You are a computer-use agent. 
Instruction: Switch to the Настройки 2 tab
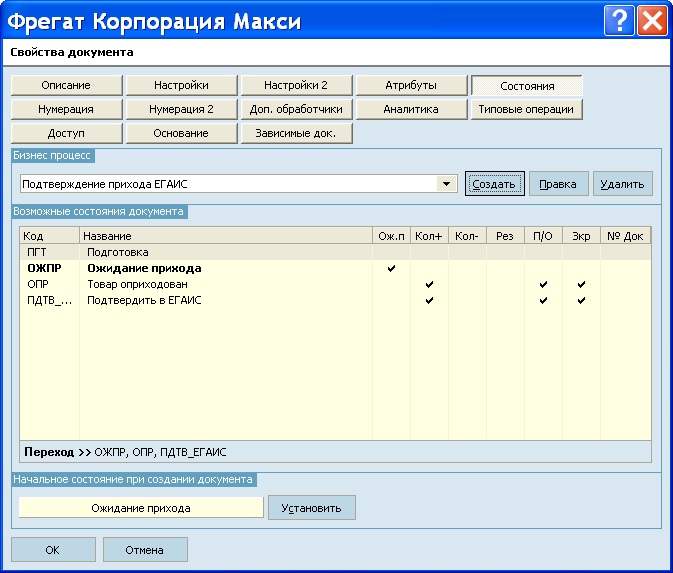[x=296, y=85]
